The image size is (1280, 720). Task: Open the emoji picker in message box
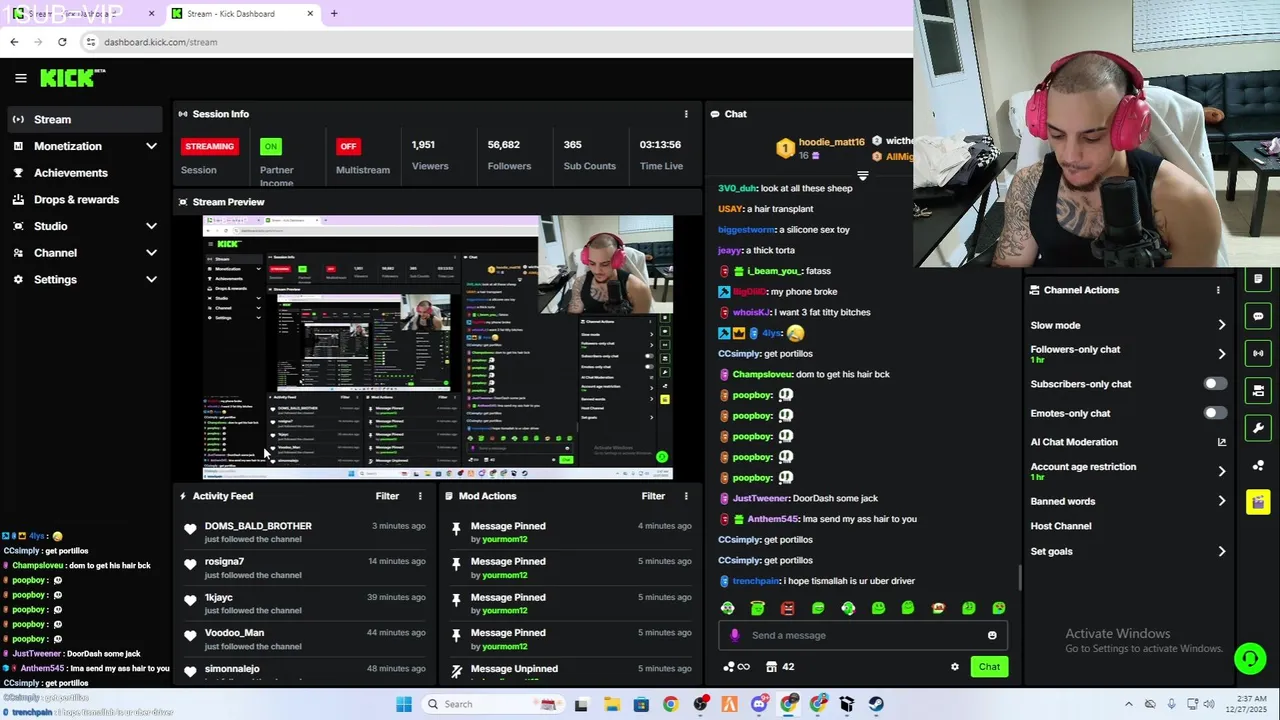992,635
